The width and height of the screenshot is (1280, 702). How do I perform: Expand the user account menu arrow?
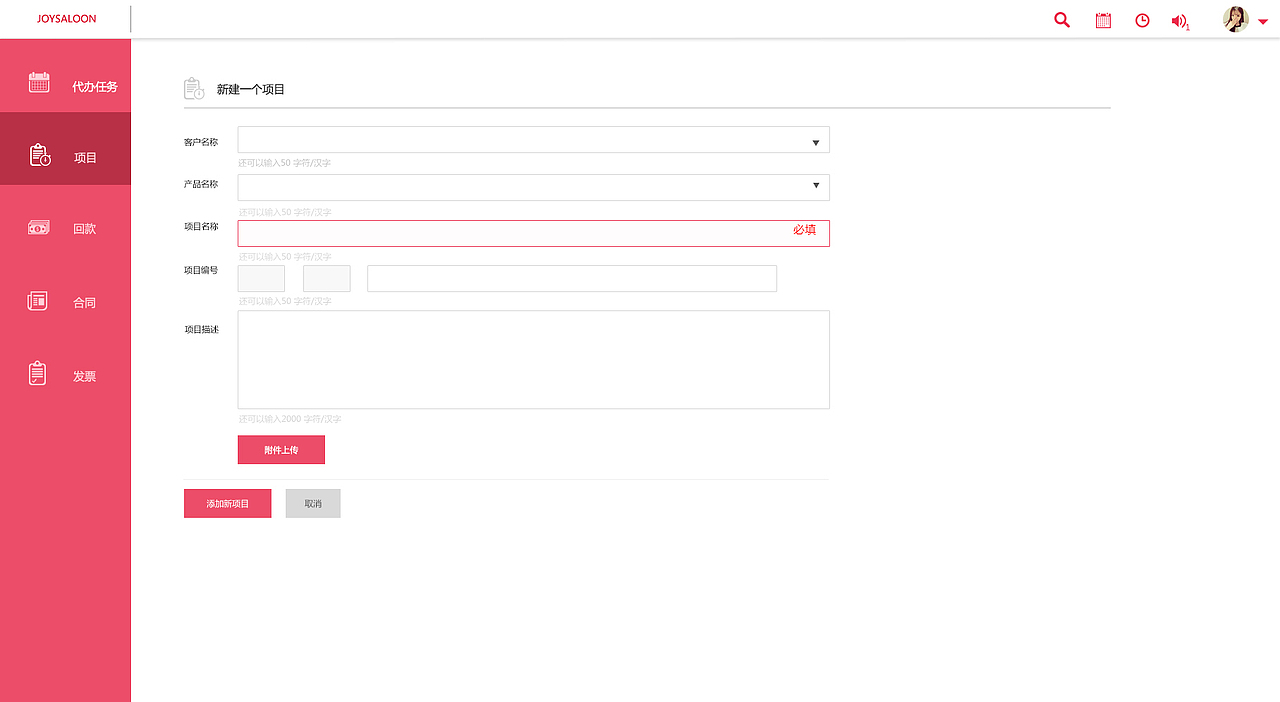tap(1263, 22)
